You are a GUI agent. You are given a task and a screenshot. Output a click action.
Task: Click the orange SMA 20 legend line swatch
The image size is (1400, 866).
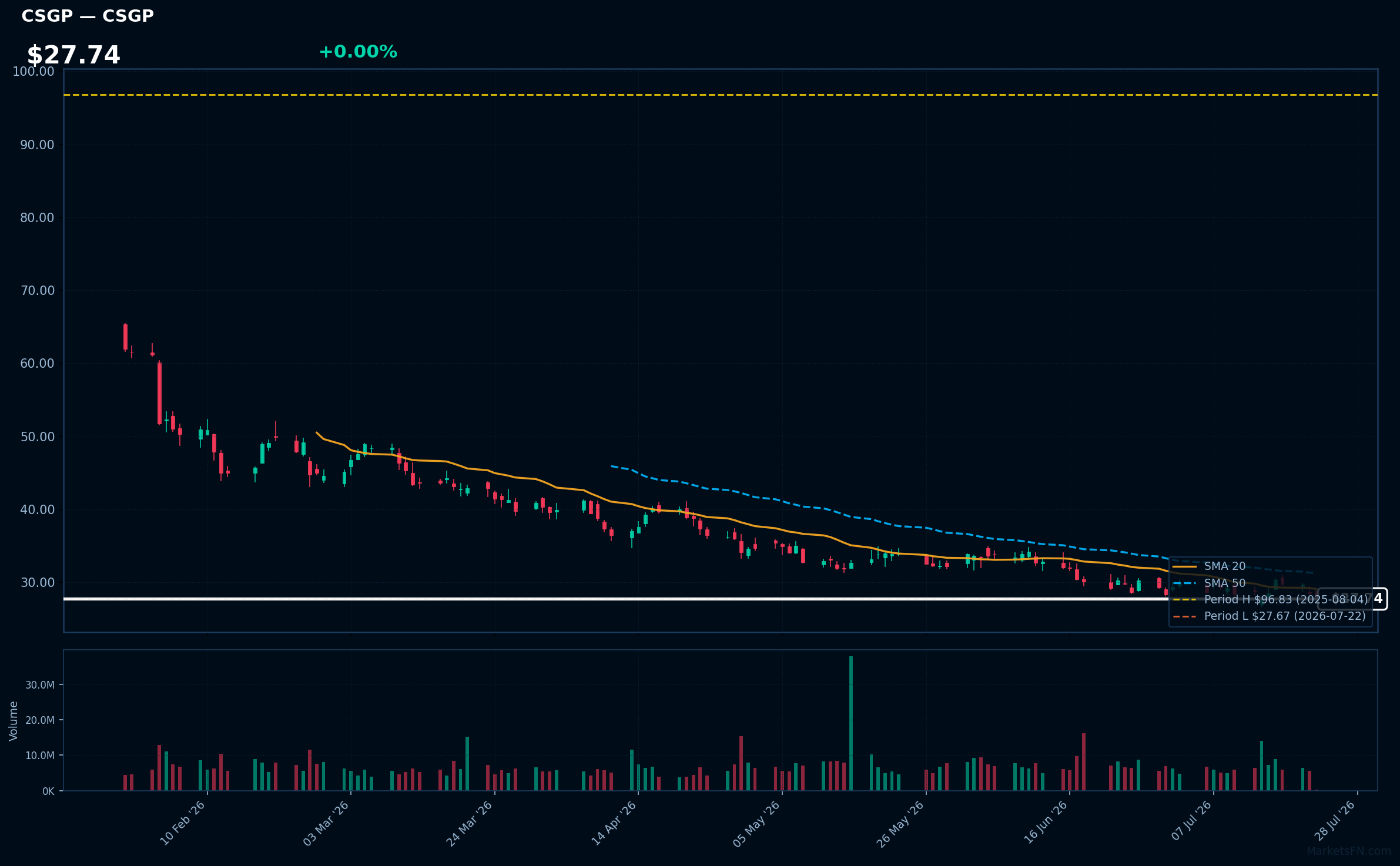[x=1184, y=567]
